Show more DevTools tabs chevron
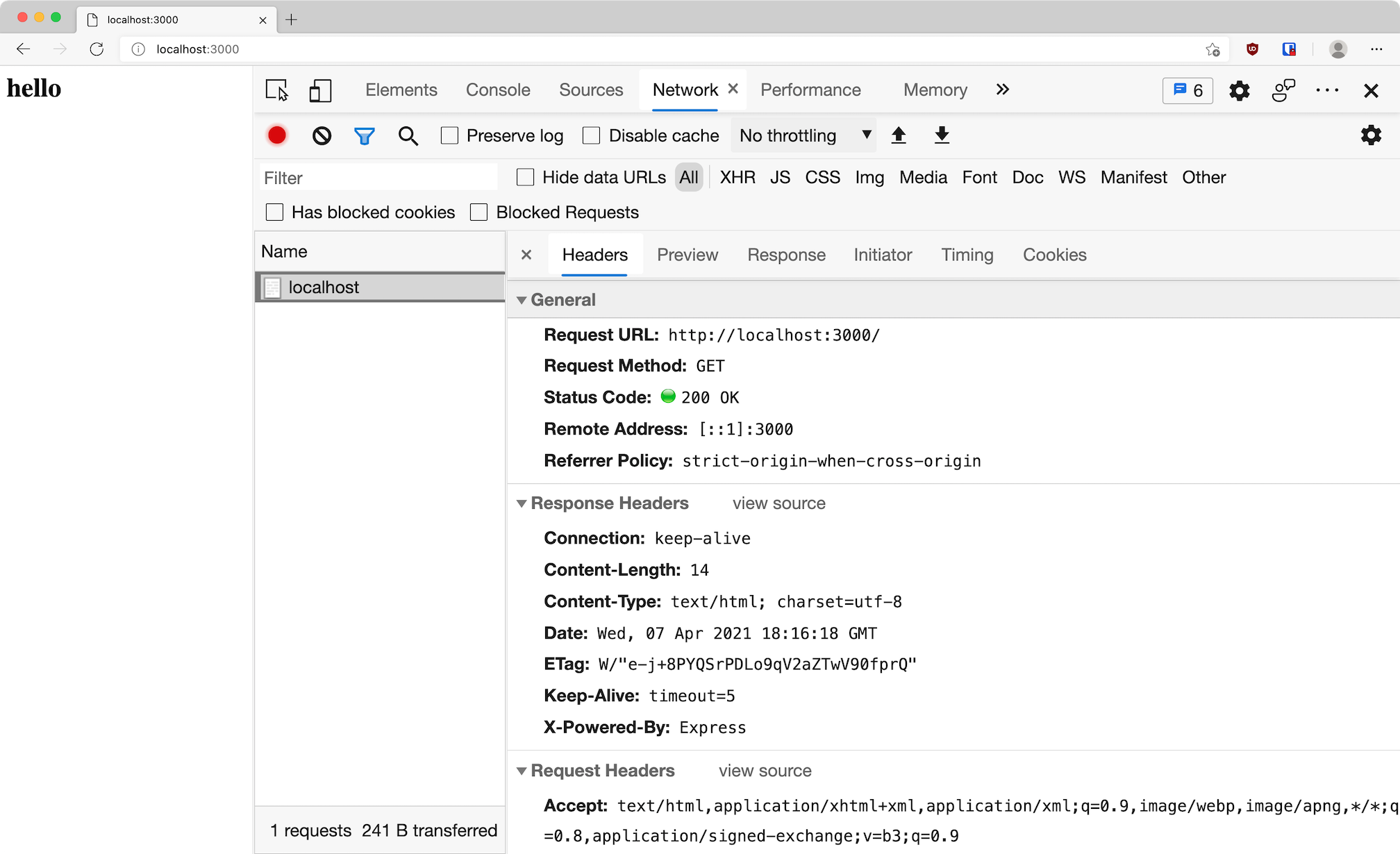This screenshot has height=854, width=1400. point(1002,90)
